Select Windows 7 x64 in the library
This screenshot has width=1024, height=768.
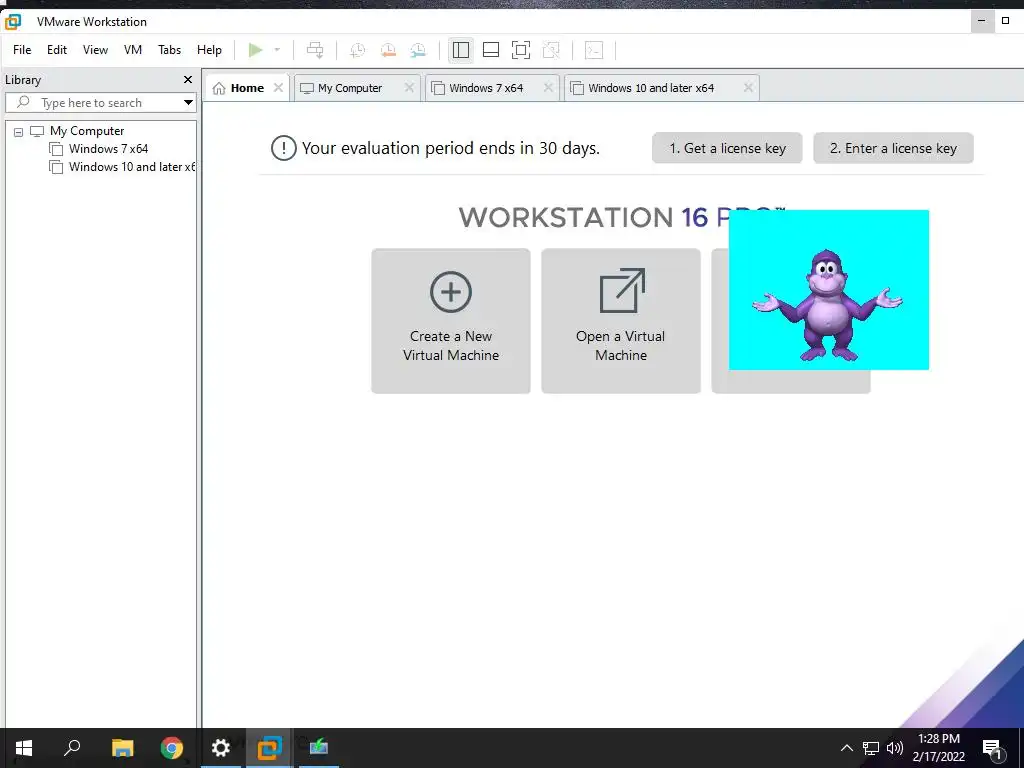[108, 149]
